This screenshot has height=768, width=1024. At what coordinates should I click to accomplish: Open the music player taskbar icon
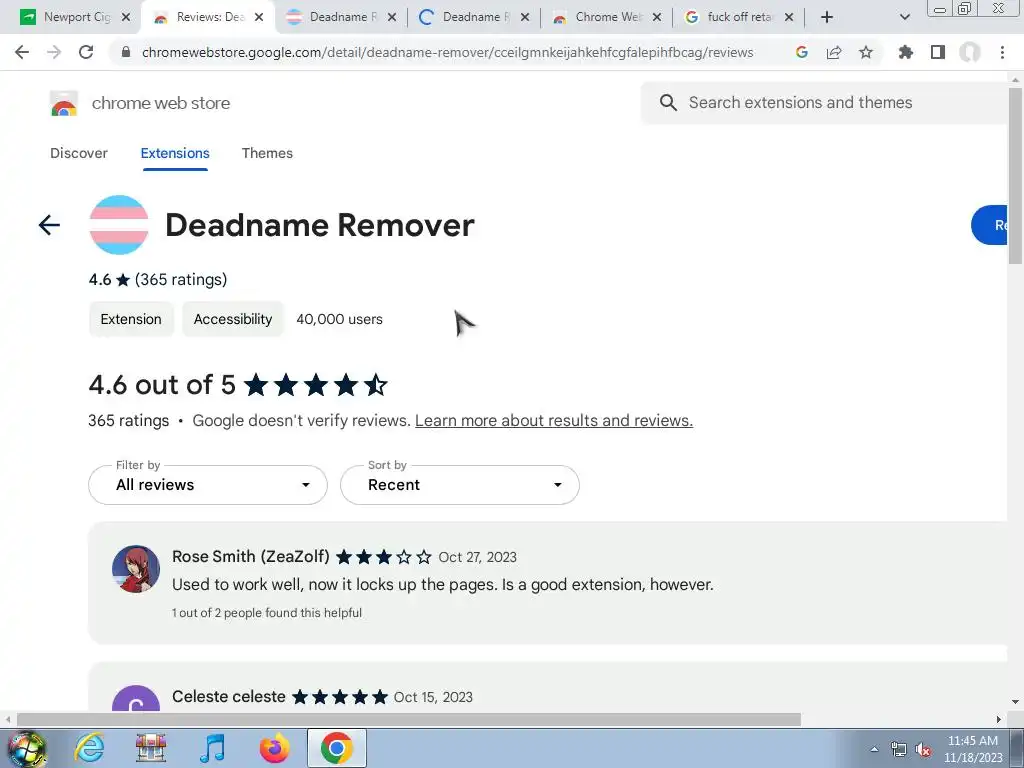click(x=212, y=748)
